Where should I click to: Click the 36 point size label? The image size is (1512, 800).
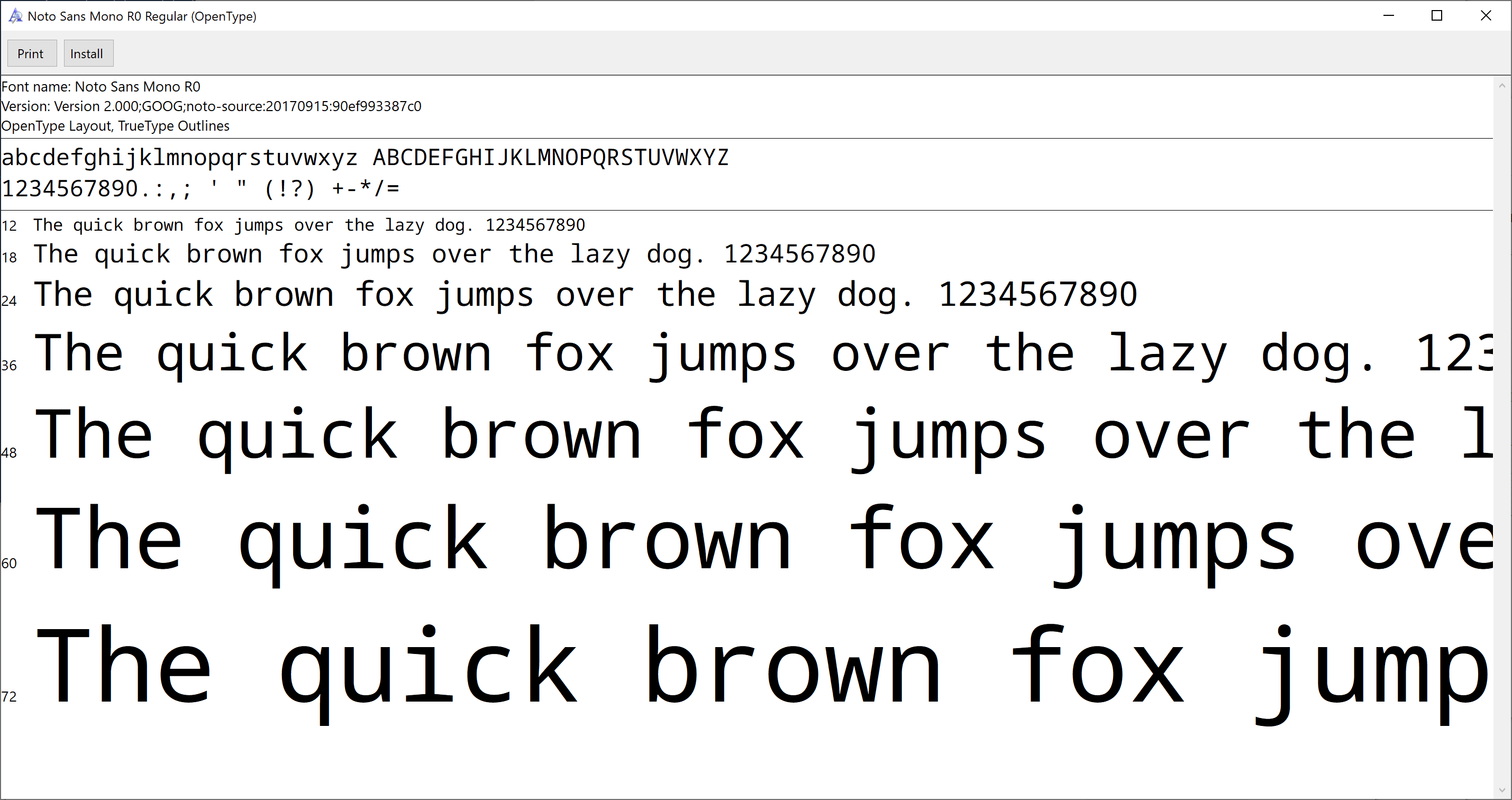tap(10, 366)
